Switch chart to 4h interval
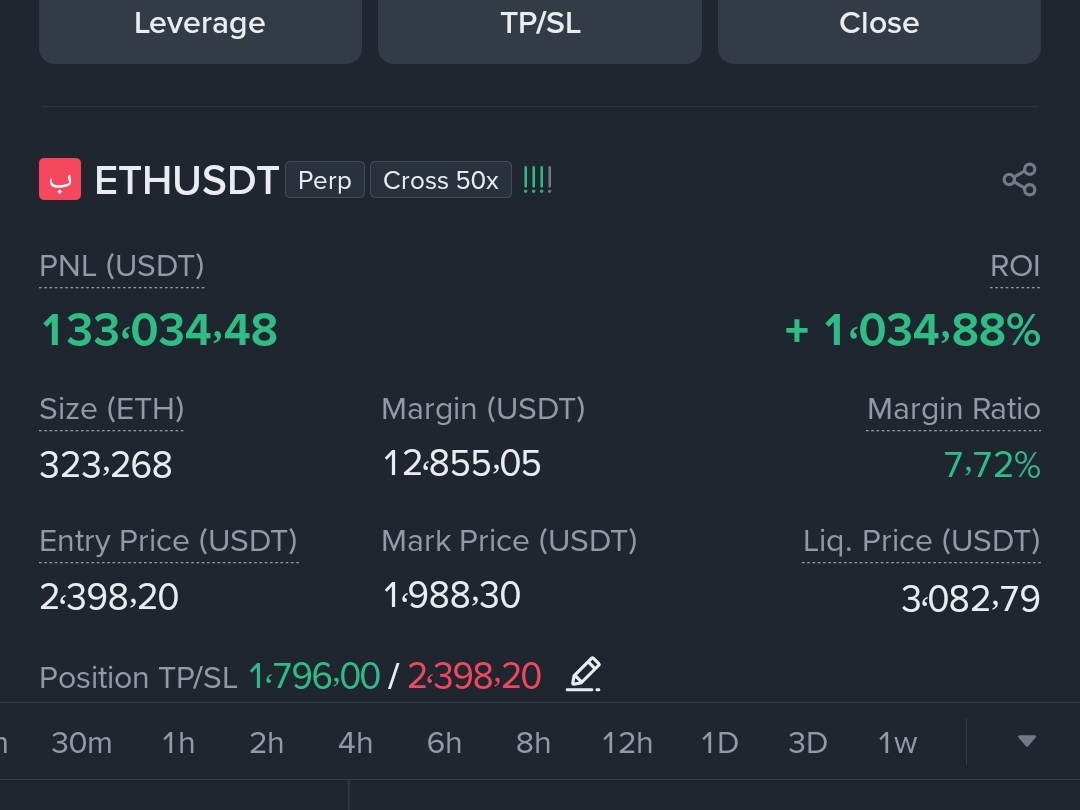 [x=355, y=743]
